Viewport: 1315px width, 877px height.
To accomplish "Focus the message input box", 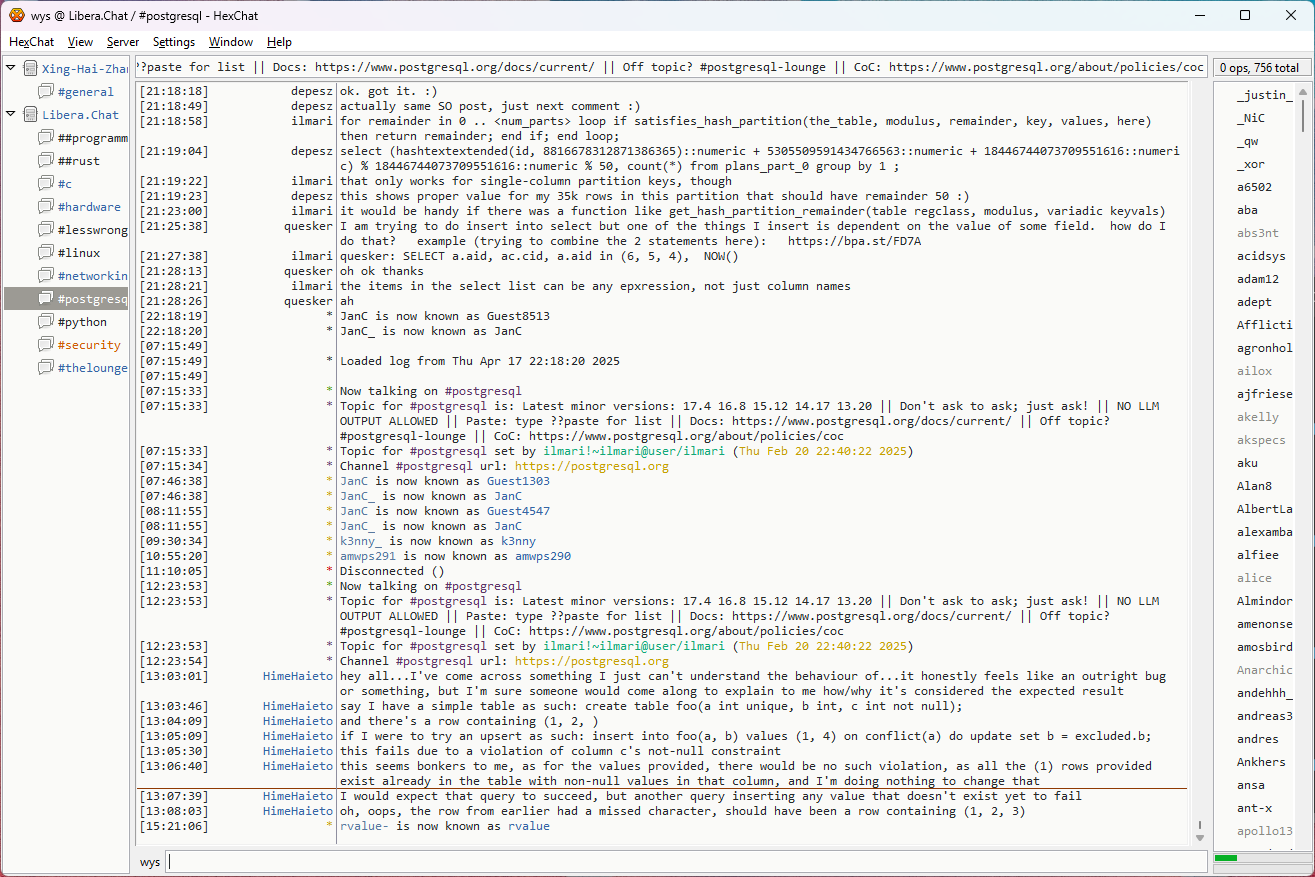I will click(x=685, y=861).
